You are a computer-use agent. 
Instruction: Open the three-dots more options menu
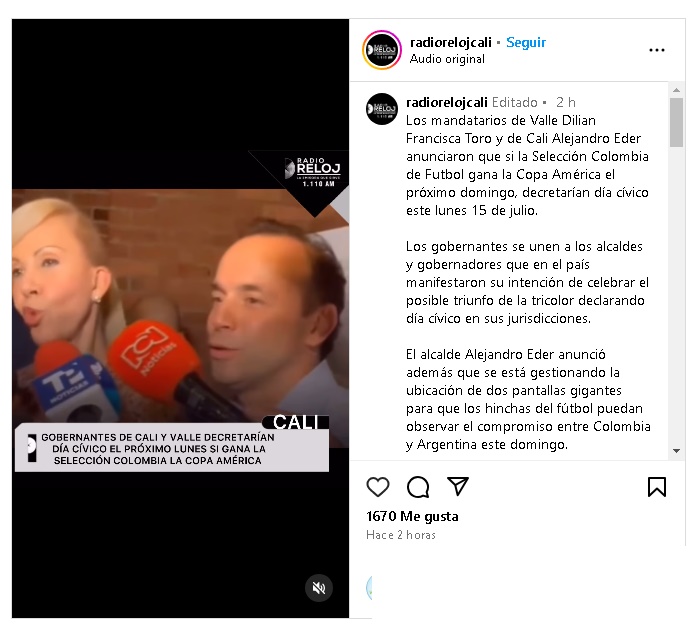point(657,50)
